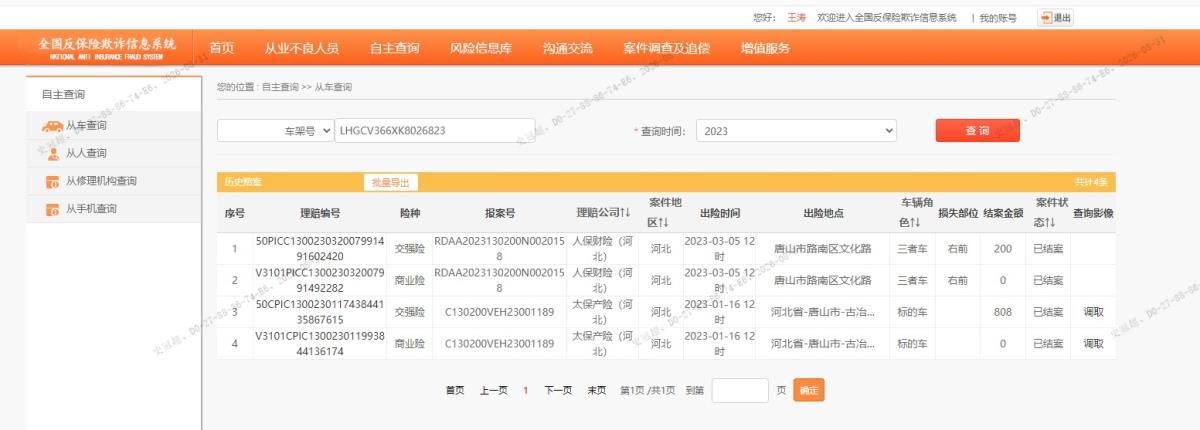The image size is (1200, 430).
Task: Click the 批量导出 button
Action: 390,182
